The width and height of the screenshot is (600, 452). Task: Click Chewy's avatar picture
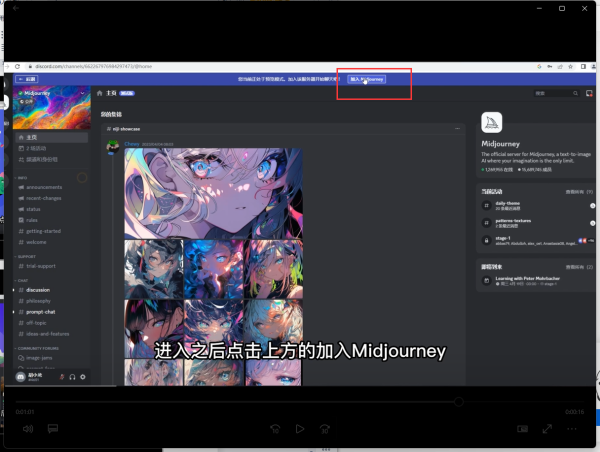(112, 147)
